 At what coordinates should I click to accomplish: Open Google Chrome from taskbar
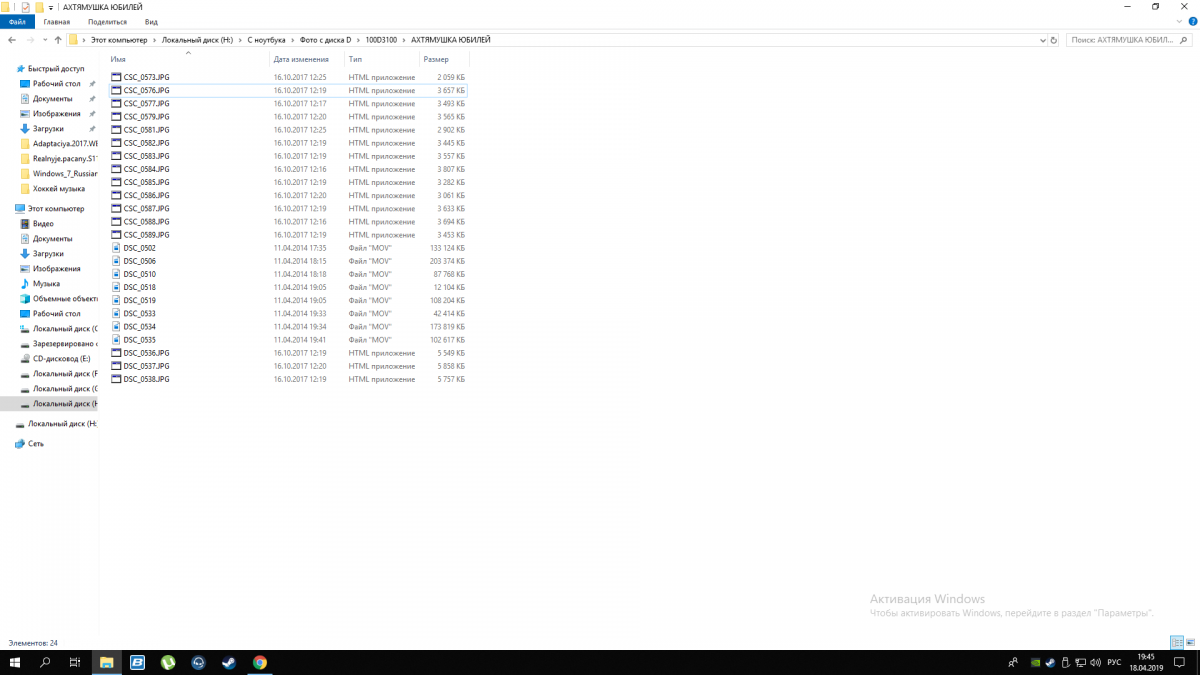(260, 662)
